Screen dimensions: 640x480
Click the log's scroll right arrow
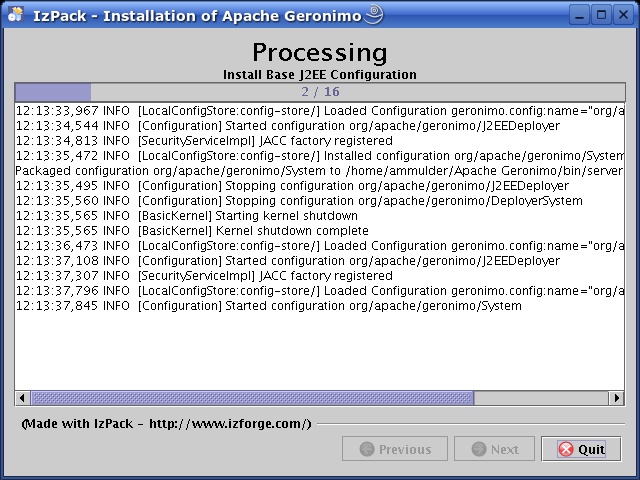click(616, 398)
